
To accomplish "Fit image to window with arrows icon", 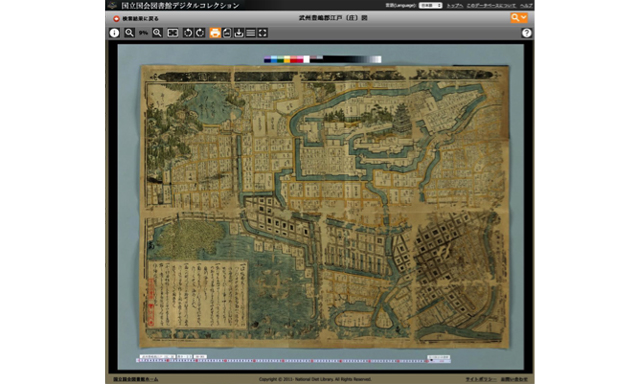I will (173, 33).
